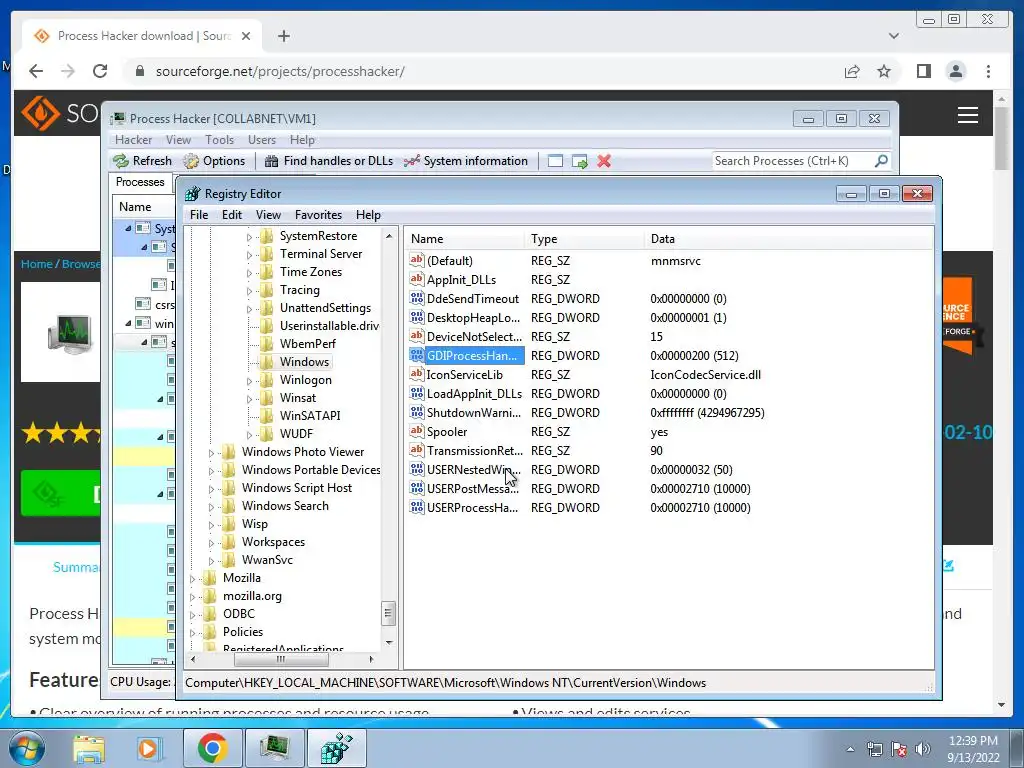Click the volume speaker tray icon
The width and height of the screenshot is (1024, 768).
pyautogui.click(x=923, y=748)
